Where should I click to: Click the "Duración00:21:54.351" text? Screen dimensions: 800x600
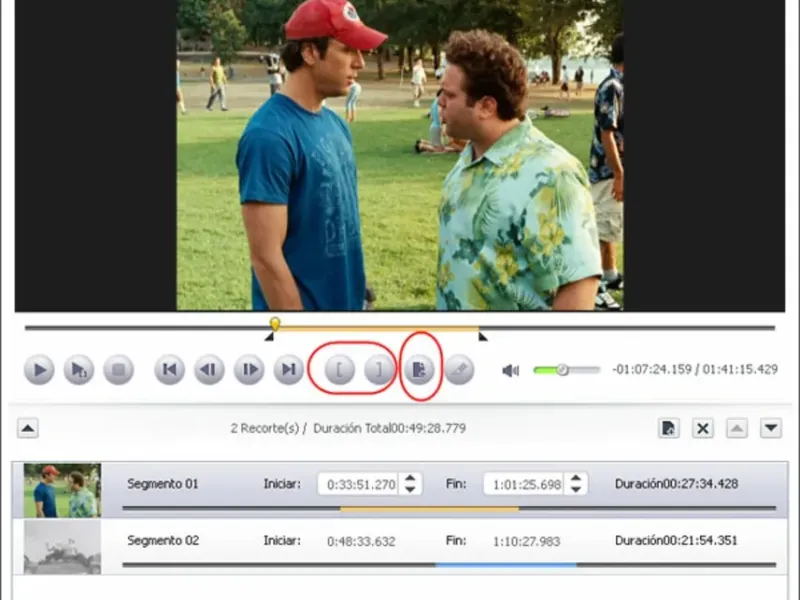(x=677, y=540)
